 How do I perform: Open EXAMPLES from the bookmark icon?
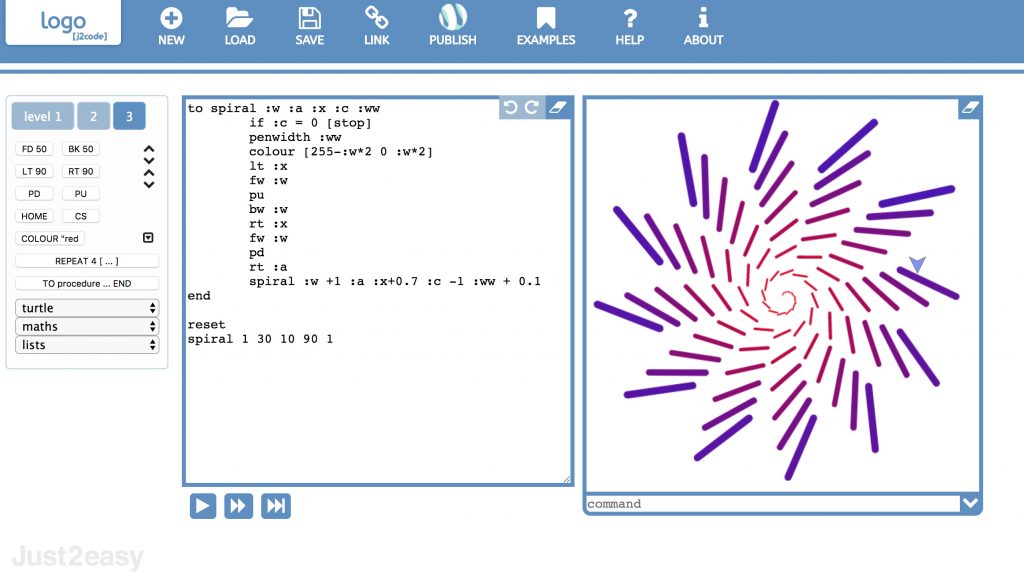(x=545, y=18)
